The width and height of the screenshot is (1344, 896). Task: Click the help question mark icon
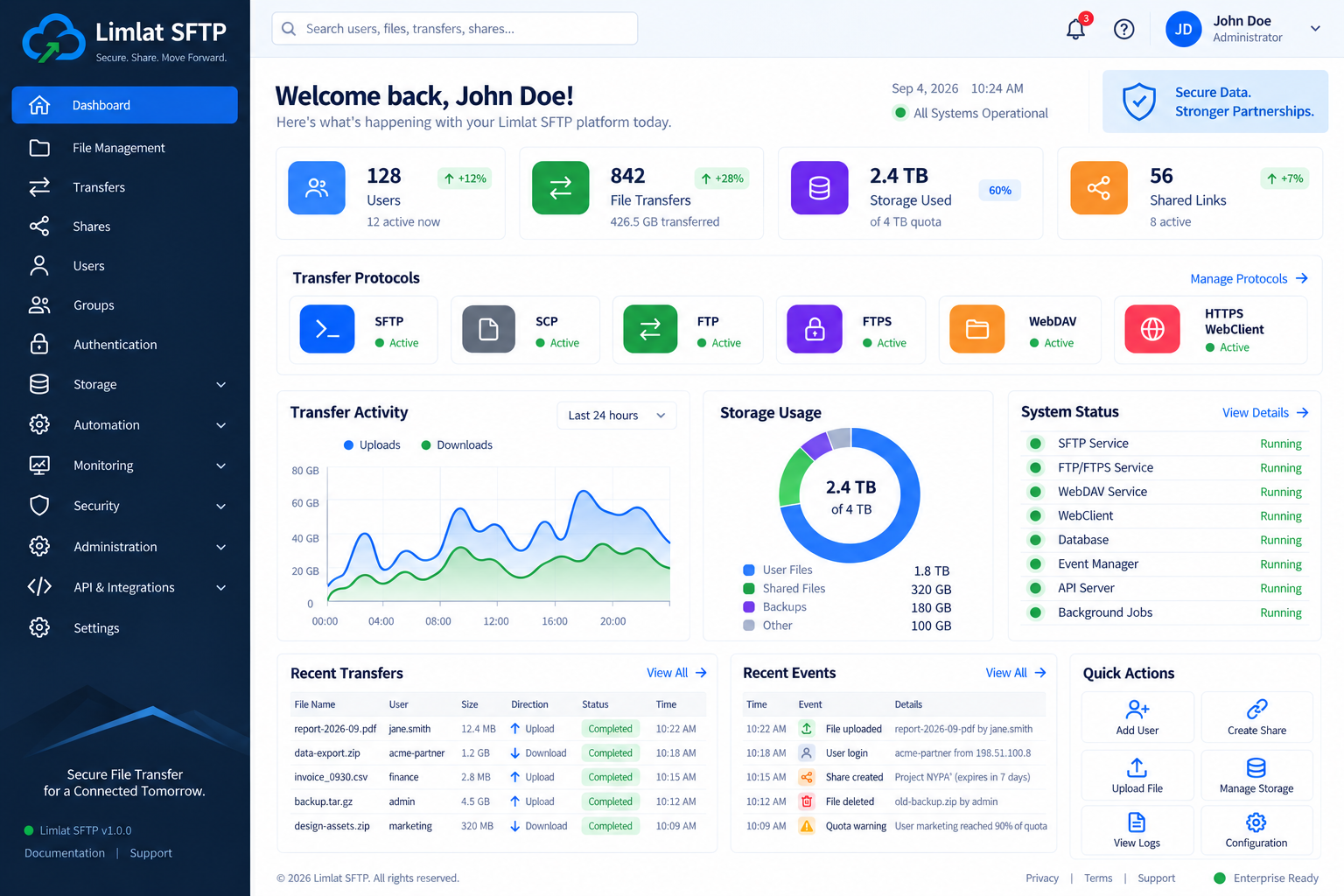[1123, 29]
